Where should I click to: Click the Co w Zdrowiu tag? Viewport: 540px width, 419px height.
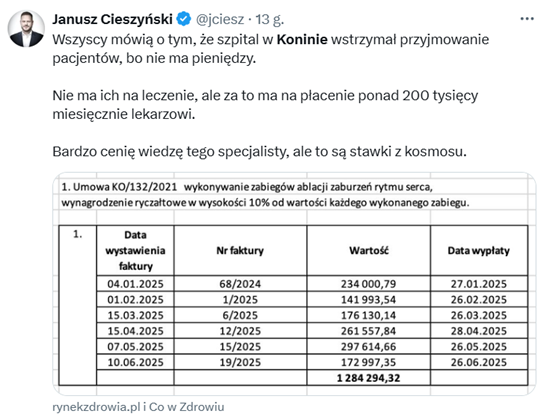[187, 407]
